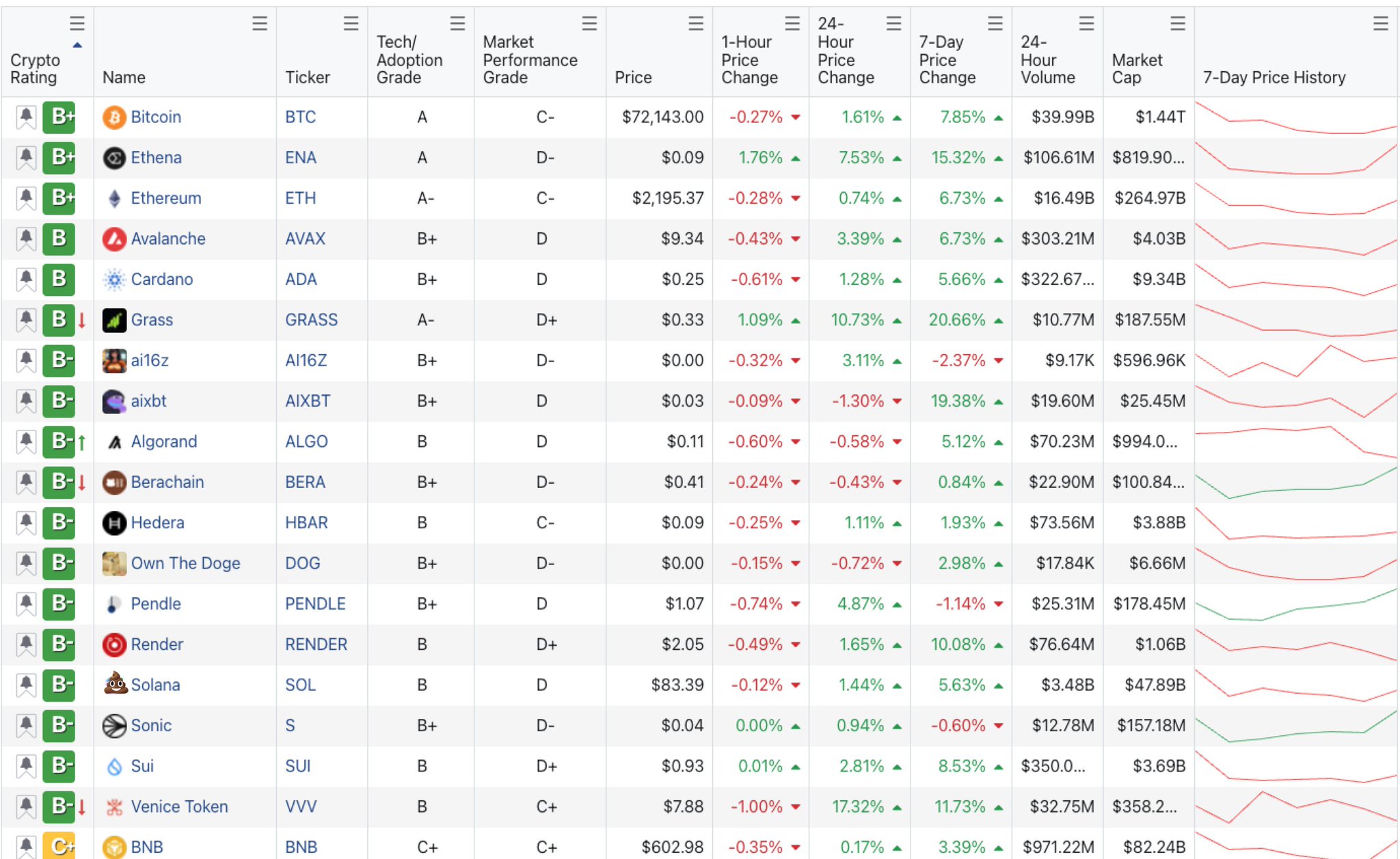This screenshot has width=1400, height=859.
Task: Click the Avalanche red logo icon
Action: [x=114, y=239]
